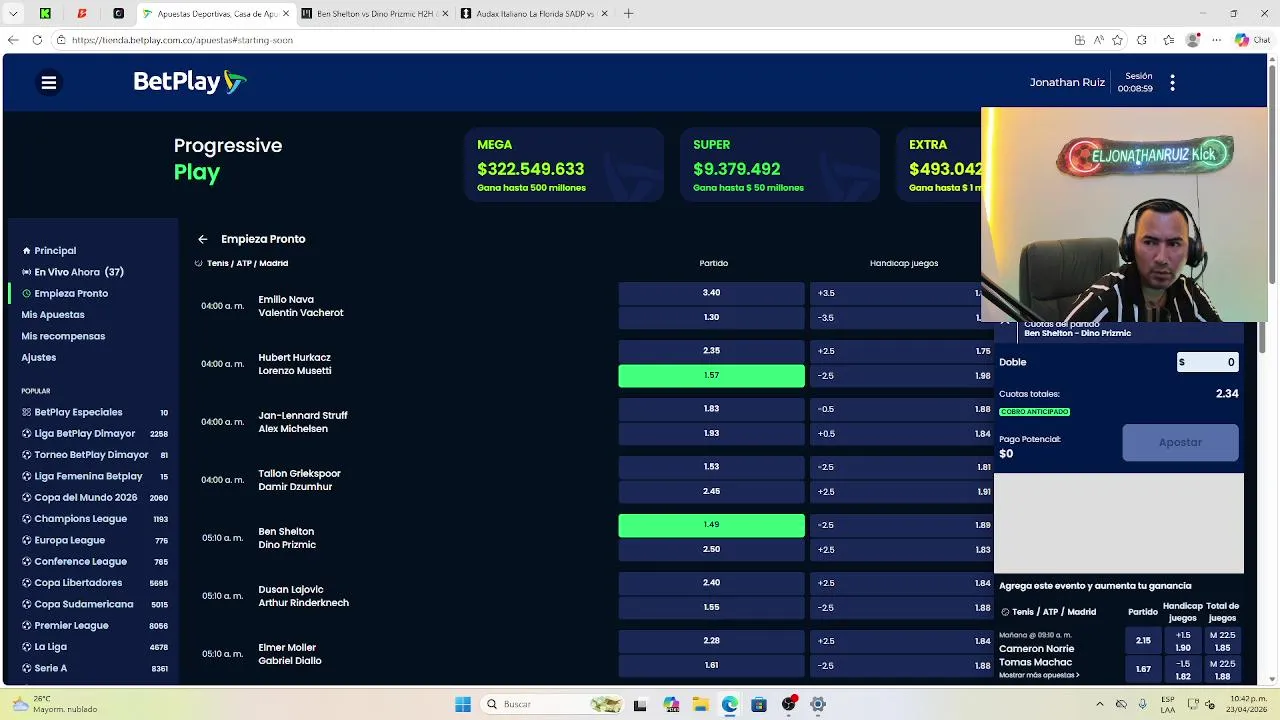Open the browser profile avatar
Viewport: 1280px width, 720px height.
(1192, 40)
